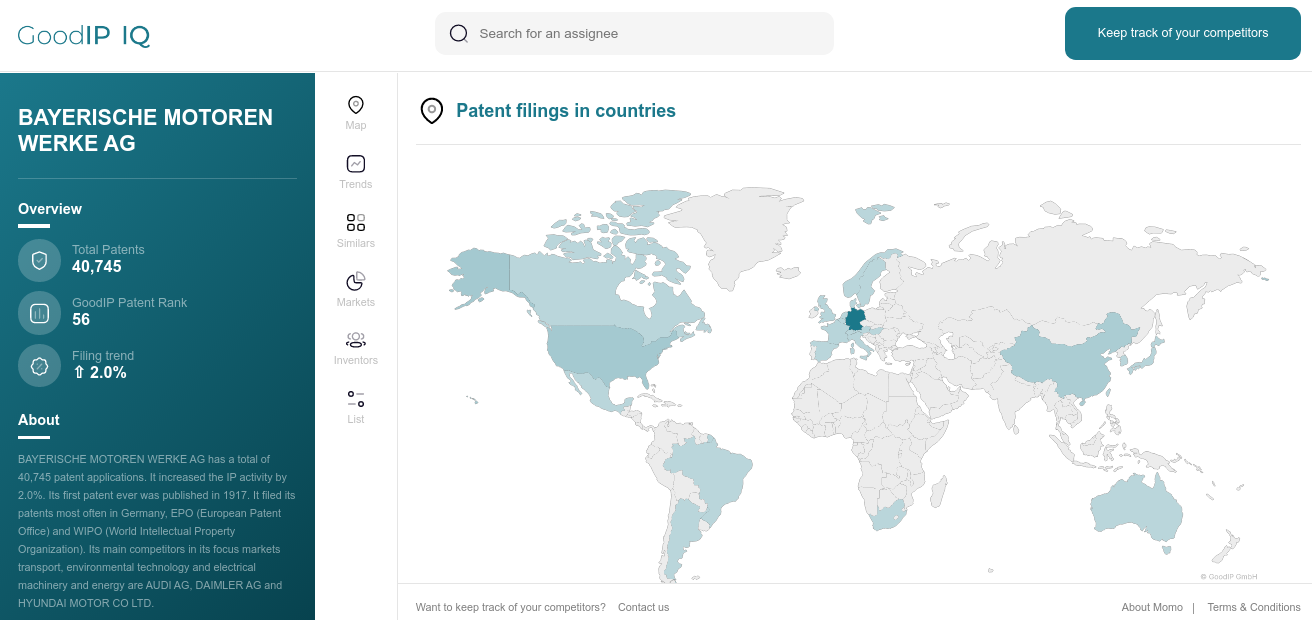Click Keep track of your competitors button

(1182, 33)
